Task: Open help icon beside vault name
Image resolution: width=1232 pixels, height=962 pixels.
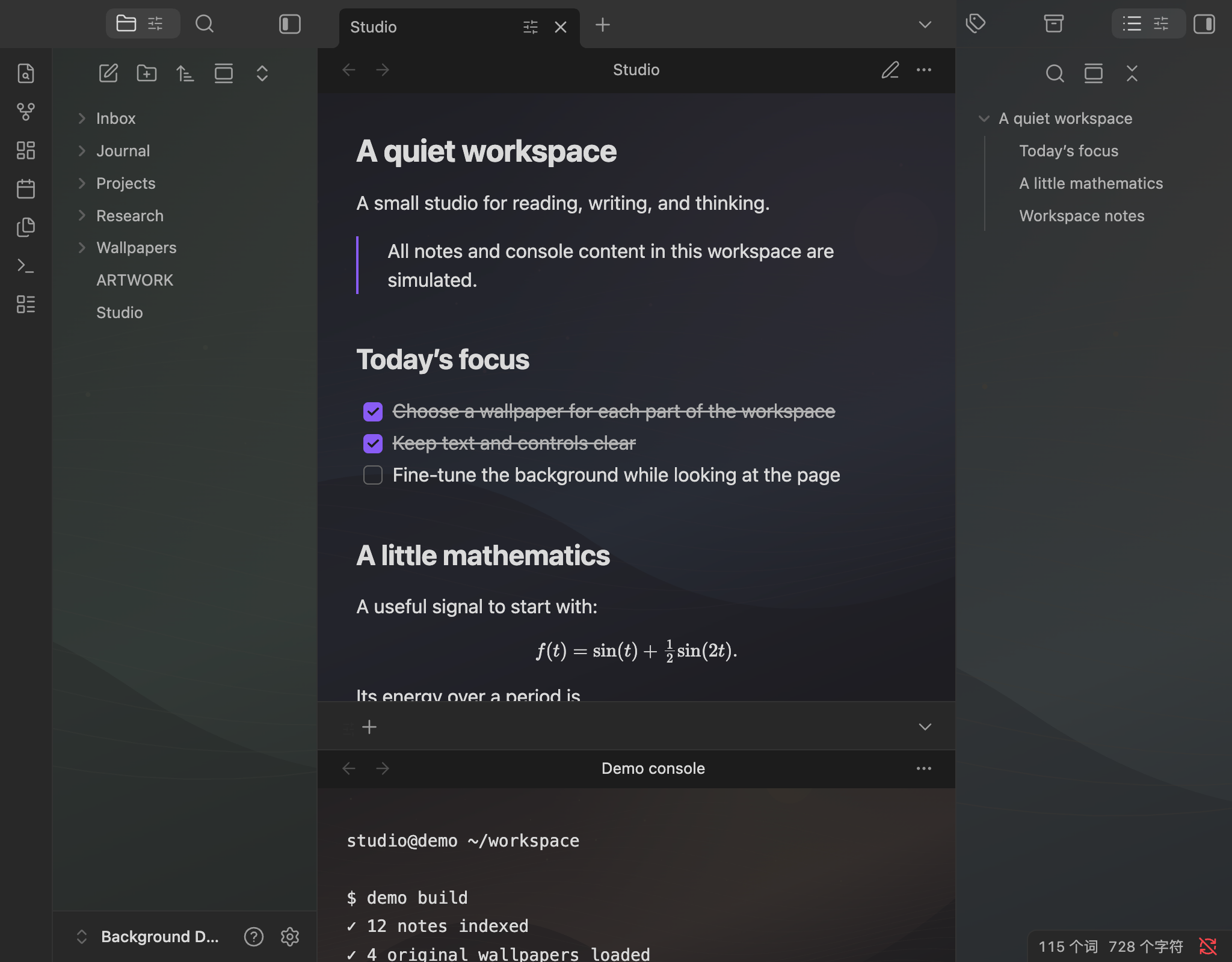Action: (254, 937)
